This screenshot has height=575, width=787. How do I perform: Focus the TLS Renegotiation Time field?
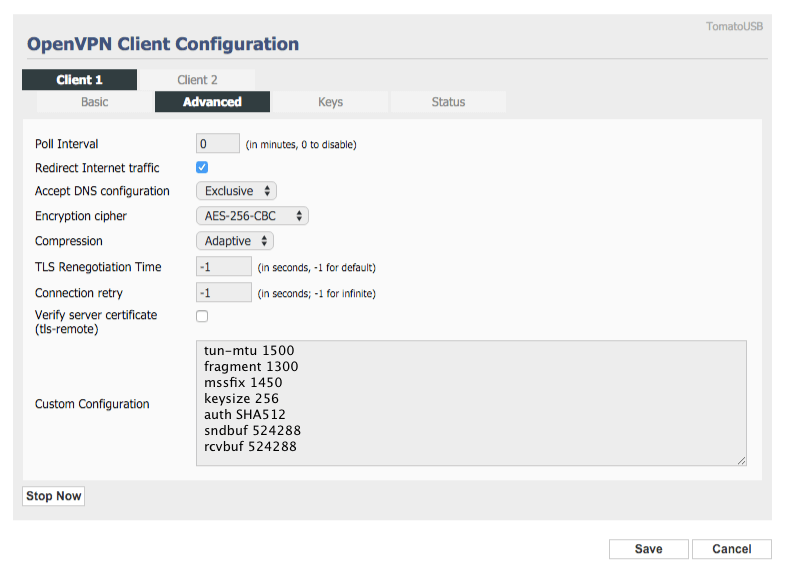point(224,266)
